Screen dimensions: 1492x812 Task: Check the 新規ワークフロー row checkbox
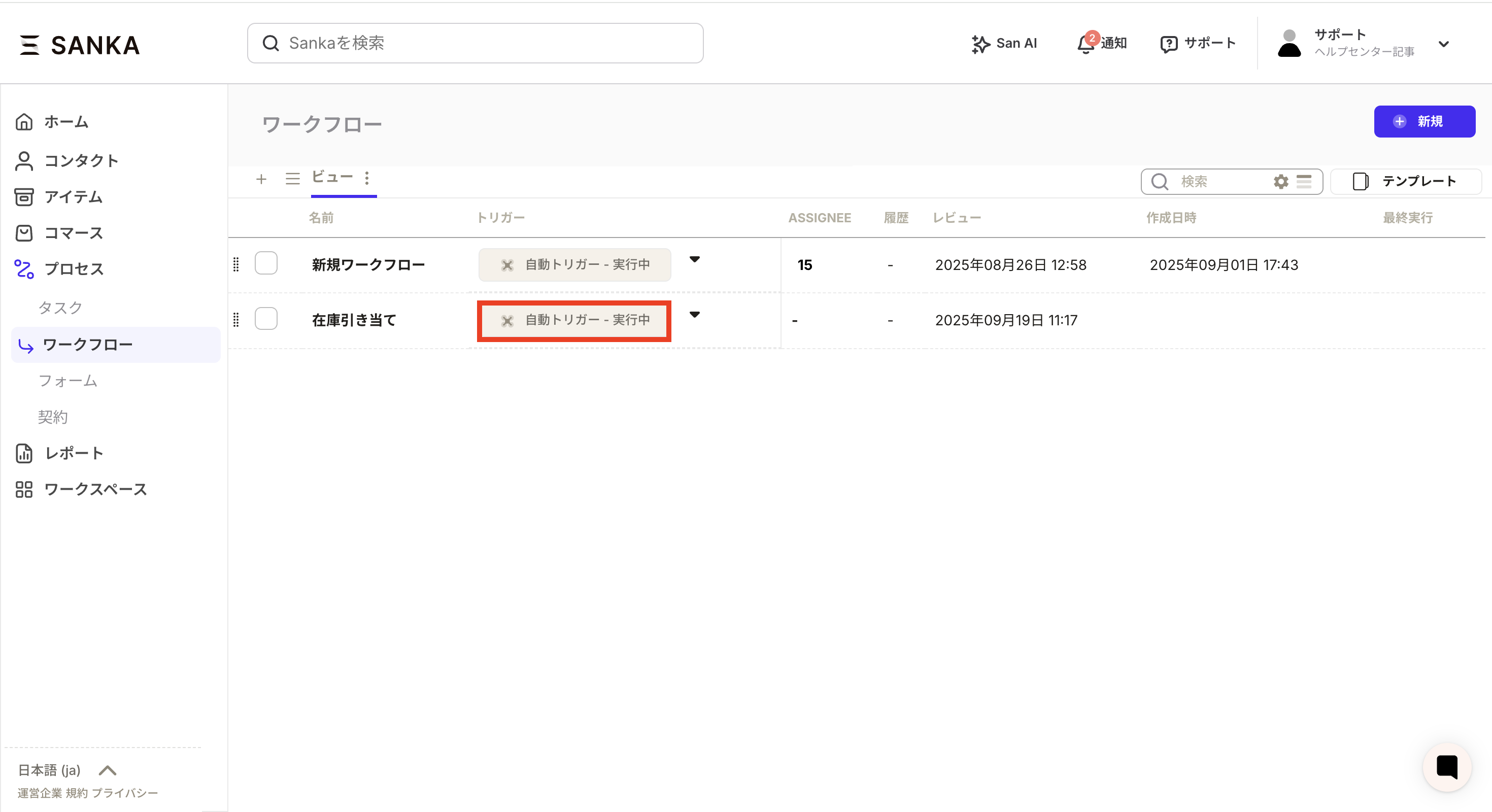(x=266, y=263)
